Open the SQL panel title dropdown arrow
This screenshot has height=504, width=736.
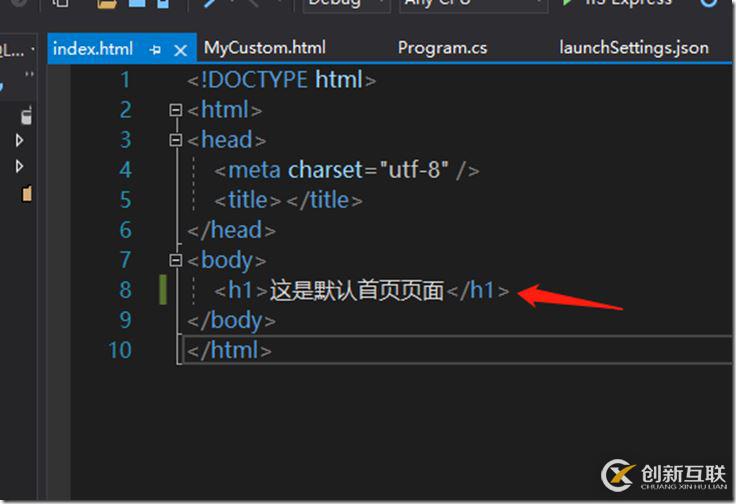(x=32, y=49)
